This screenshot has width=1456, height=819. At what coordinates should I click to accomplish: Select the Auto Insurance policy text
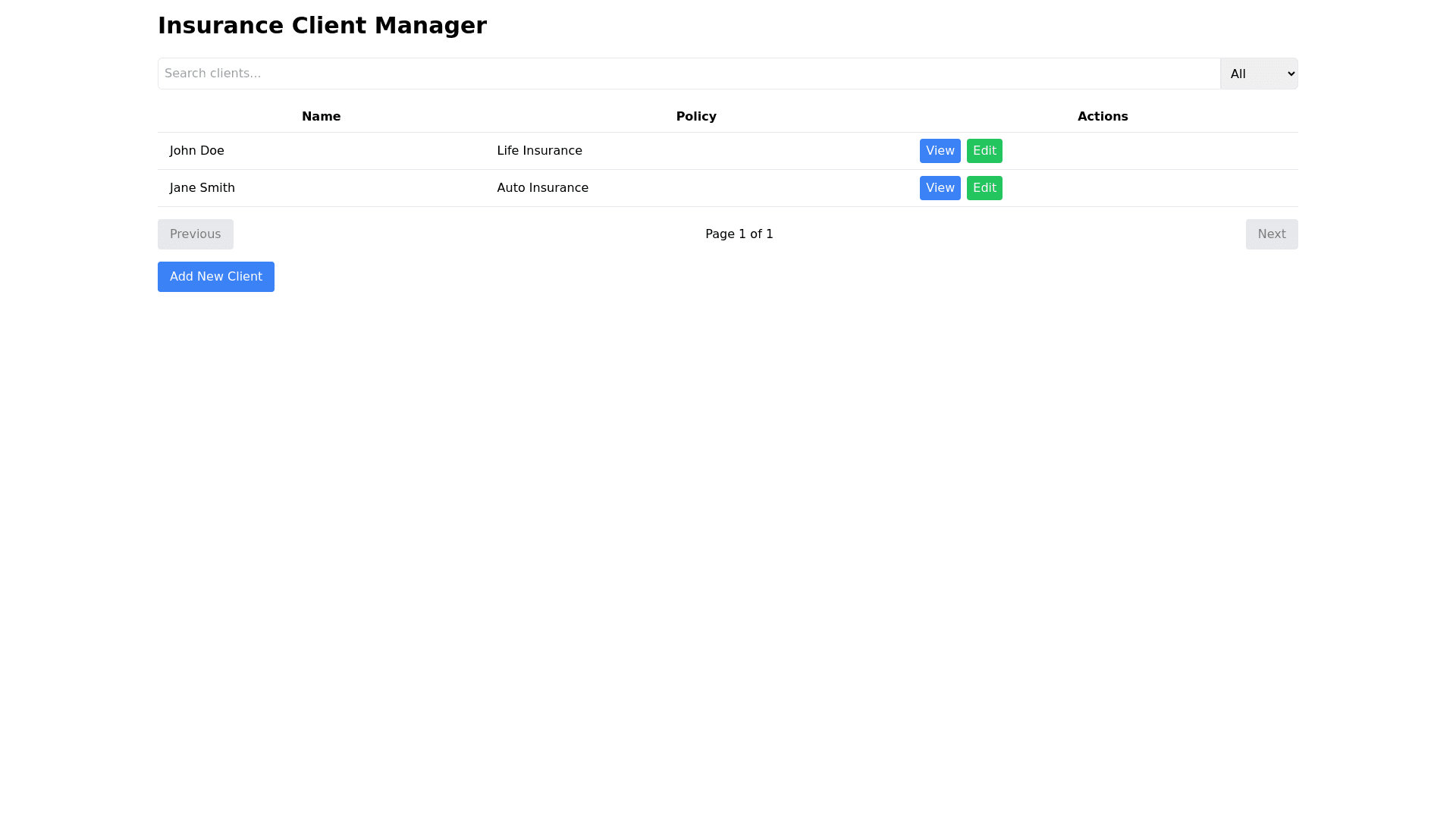pyautogui.click(x=542, y=187)
